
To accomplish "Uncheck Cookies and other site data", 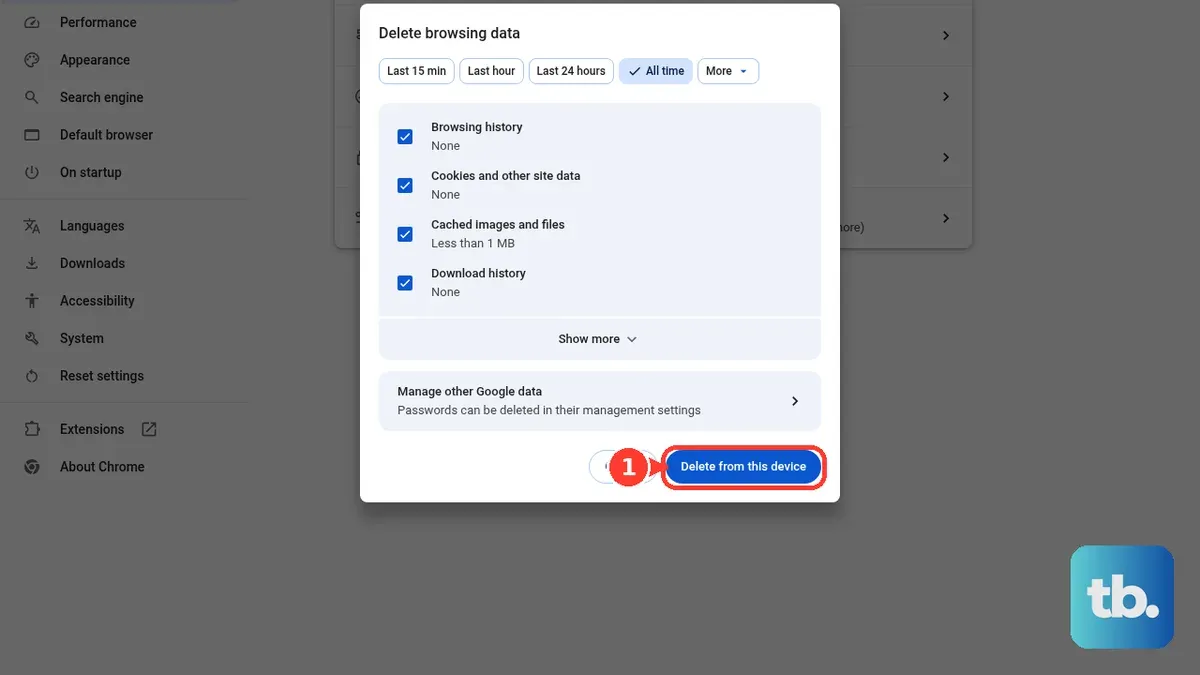I will (405, 185).
